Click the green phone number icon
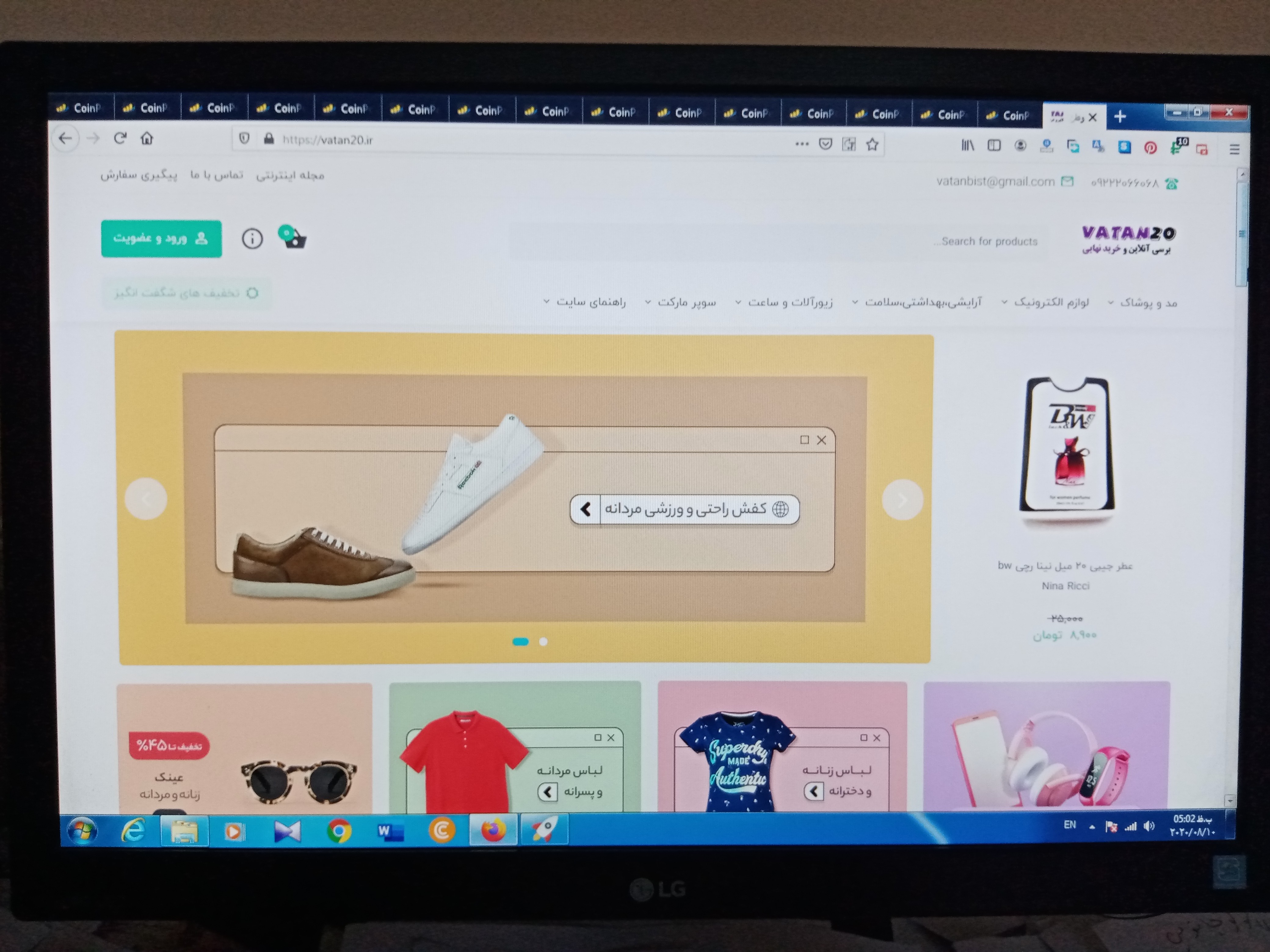This screenshot has height=952, width=1270. tap(1171, 184)
